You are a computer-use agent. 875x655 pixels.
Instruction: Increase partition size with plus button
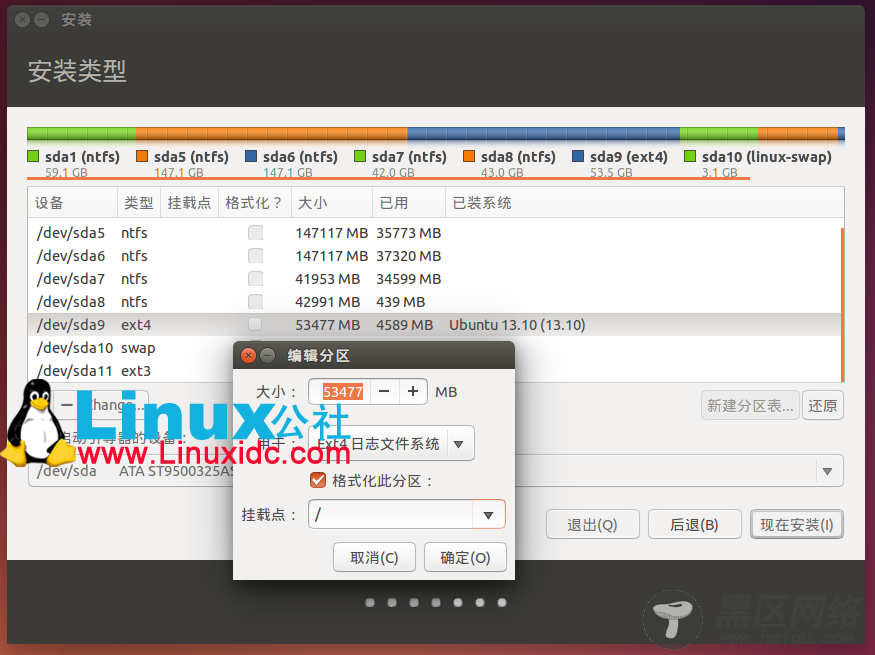pos(413,392)
